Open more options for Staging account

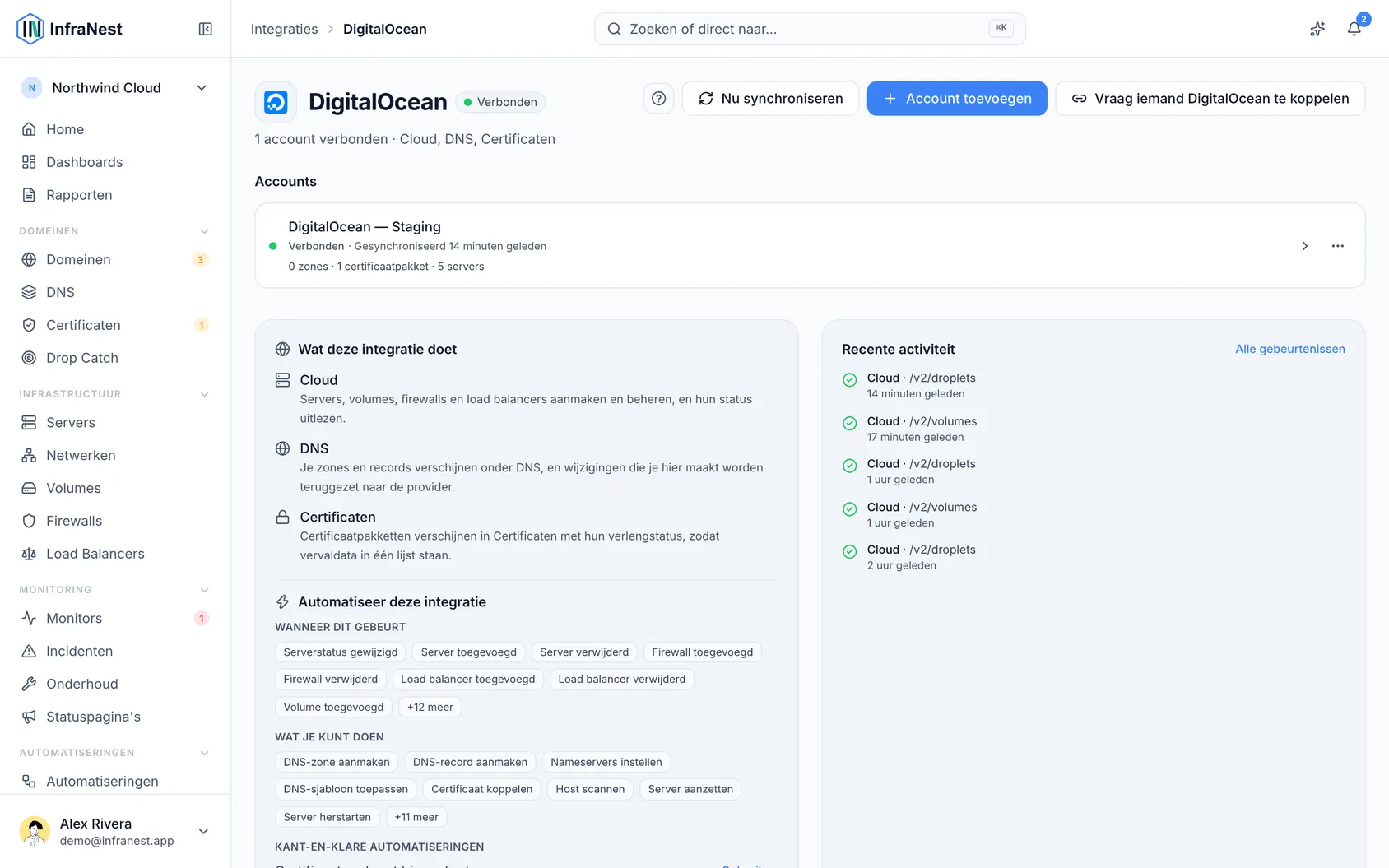(1338, 246)
